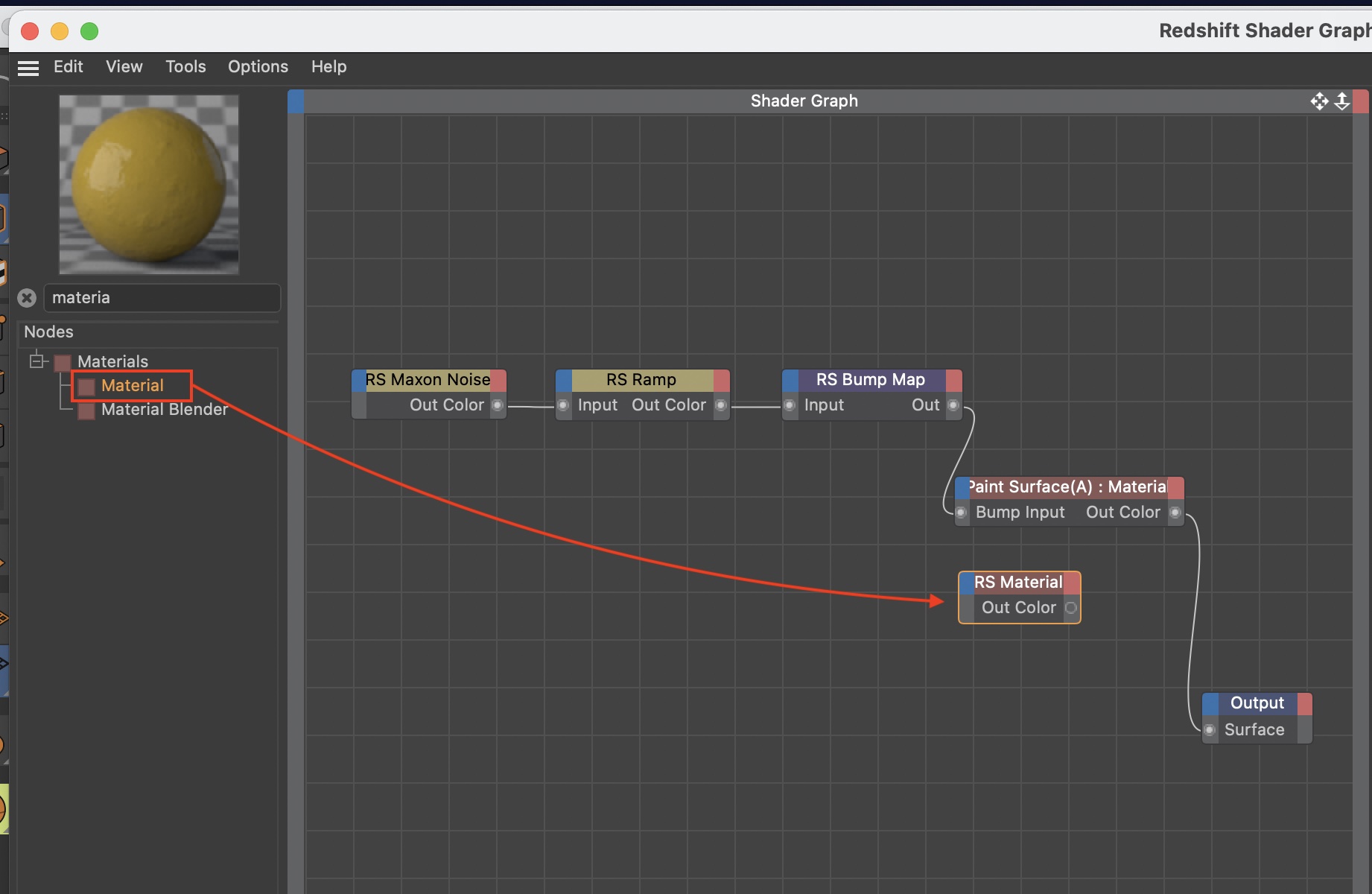Open the Edit menu

point(68,67)
